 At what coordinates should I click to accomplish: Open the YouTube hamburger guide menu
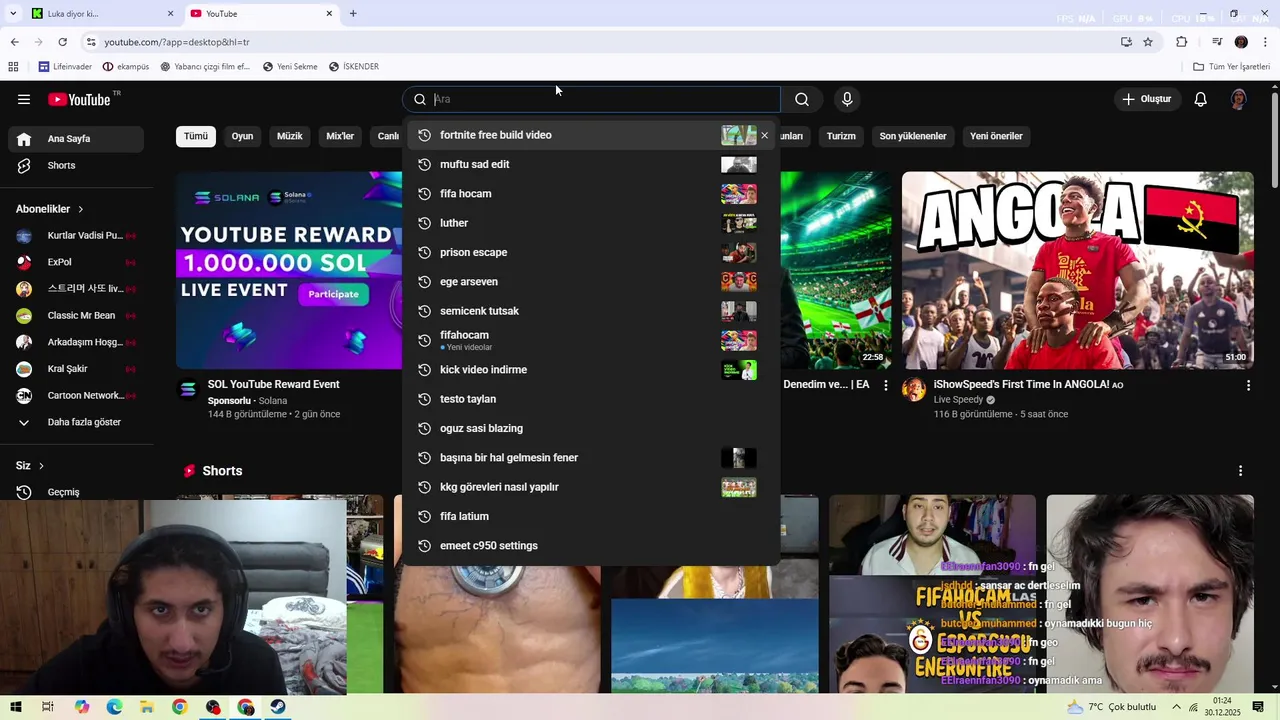pos(24,99)
